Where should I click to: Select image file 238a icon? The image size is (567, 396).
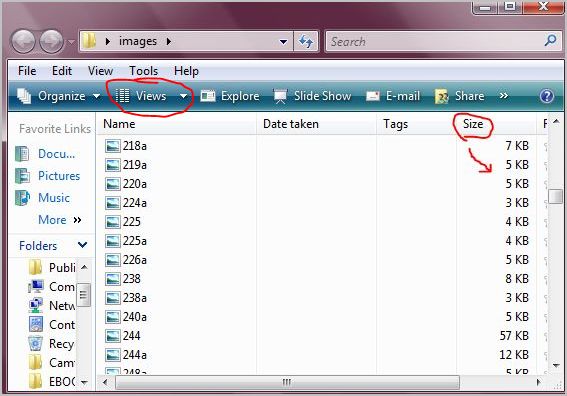point(113,298)
